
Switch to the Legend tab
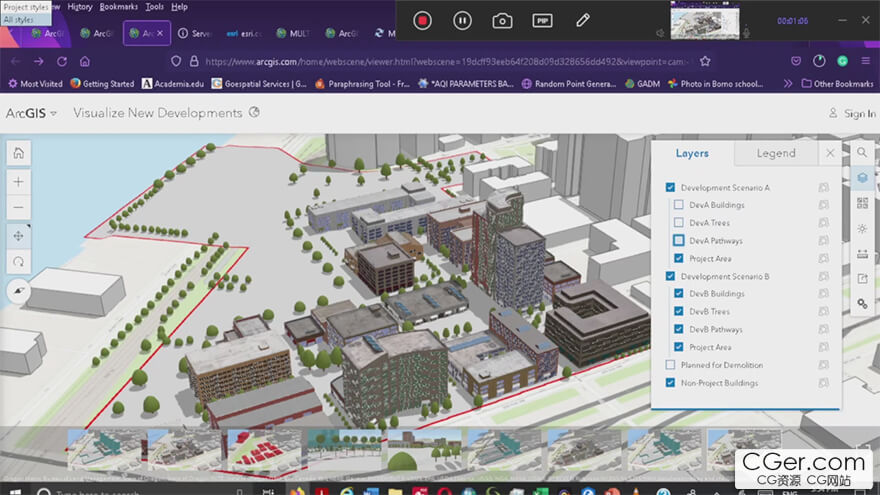click(776, 153)
